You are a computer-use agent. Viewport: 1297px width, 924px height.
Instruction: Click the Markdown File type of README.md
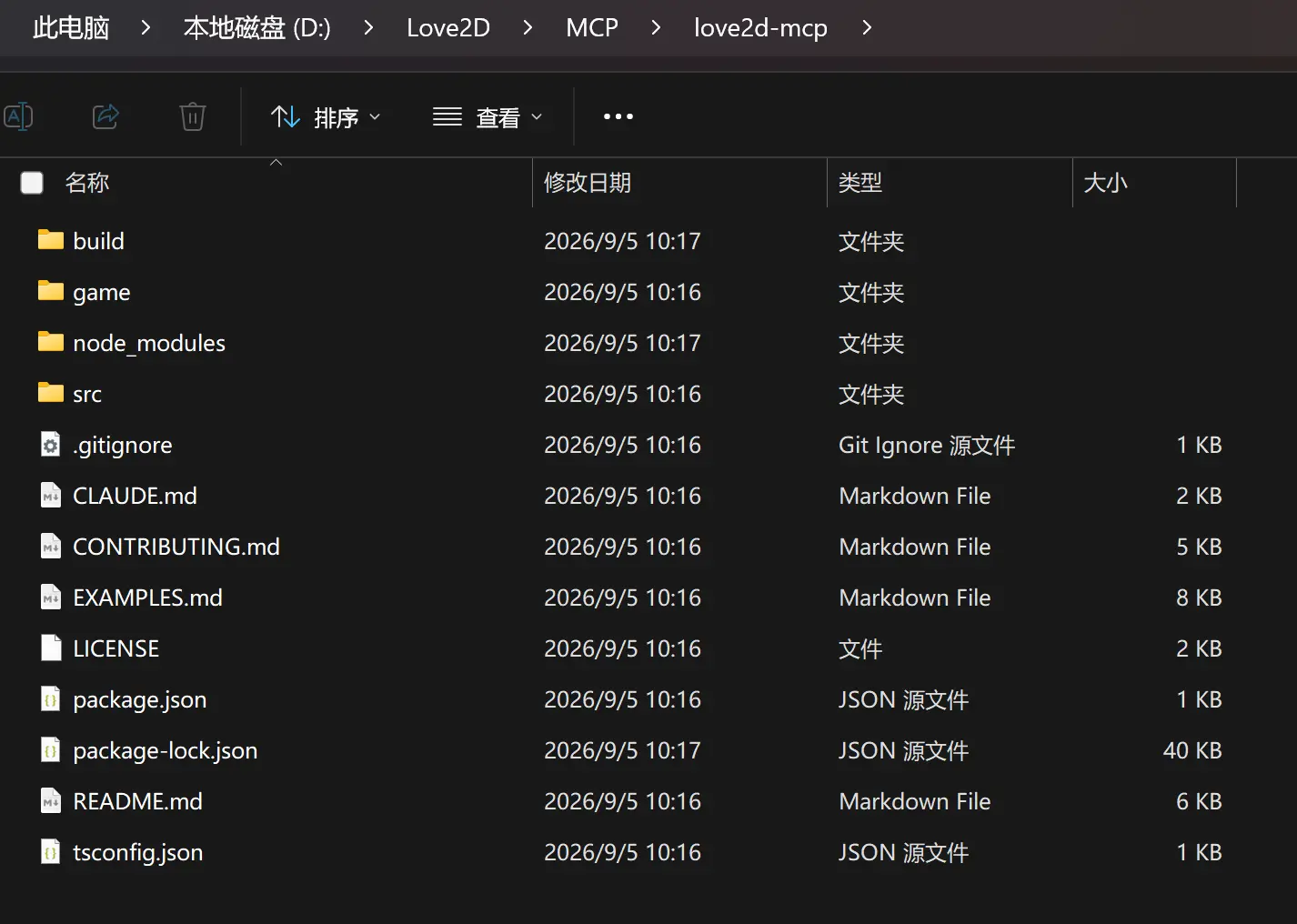coord(915,801)
